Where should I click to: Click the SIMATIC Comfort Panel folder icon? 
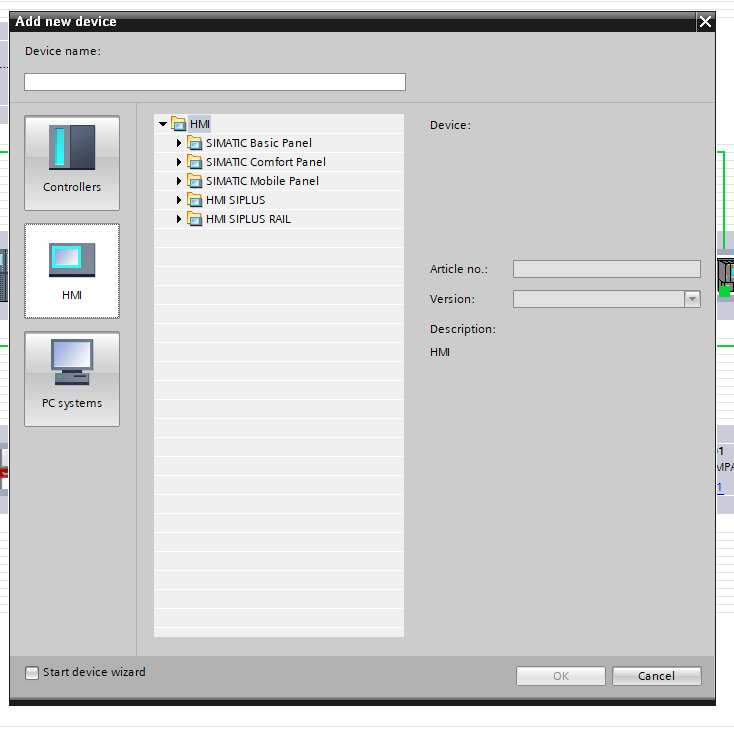(x=194, y=162)
